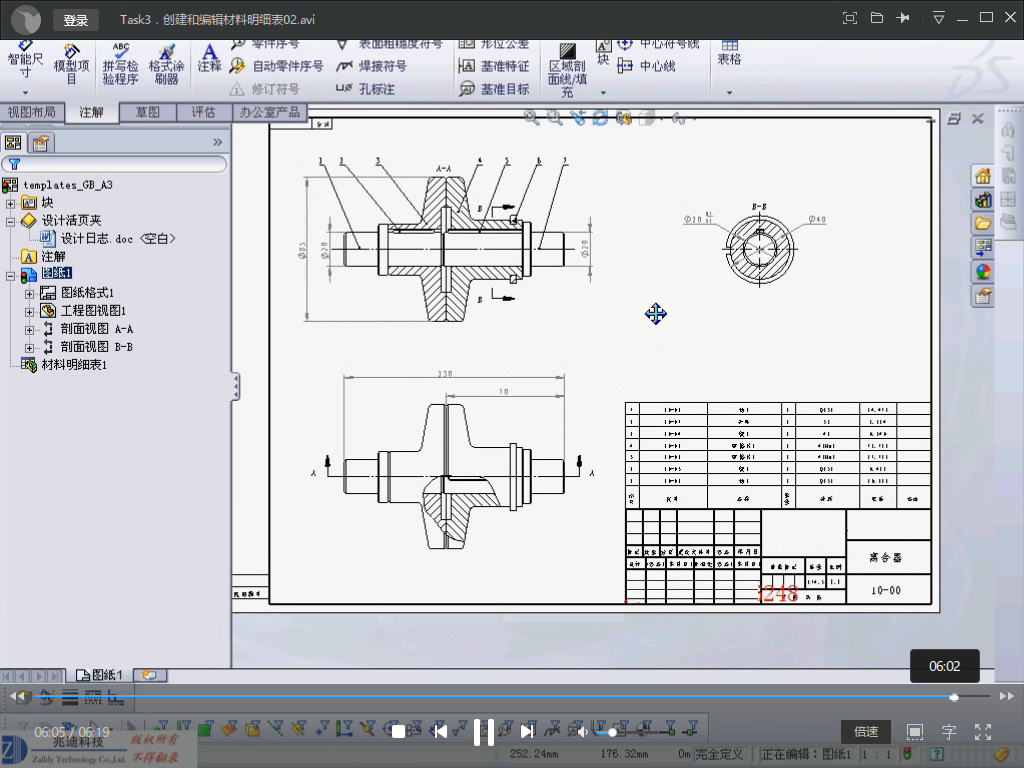Open SolidWorks Resources task pane tab
Screen dimensions: 1024x768
pos(982,176)
